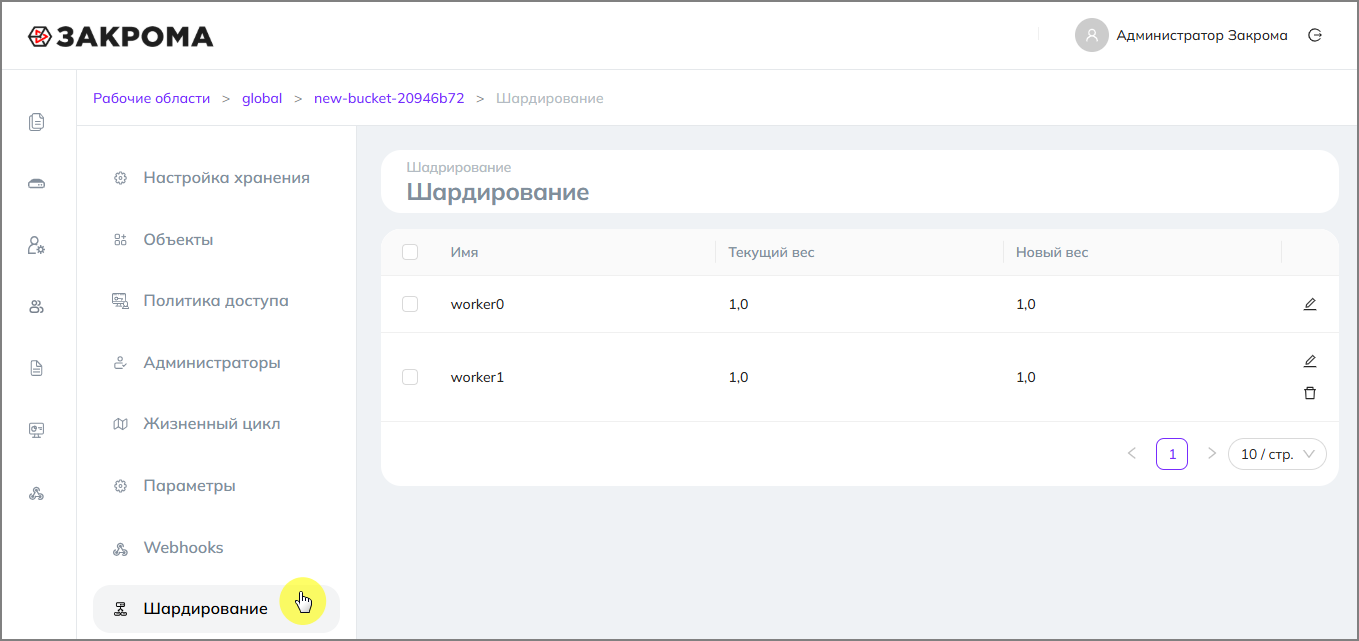The height and width of the screenshot is (641, 1359).
Task: Click the storage drive icon in the left rail
Action: (x=37, y=184)
